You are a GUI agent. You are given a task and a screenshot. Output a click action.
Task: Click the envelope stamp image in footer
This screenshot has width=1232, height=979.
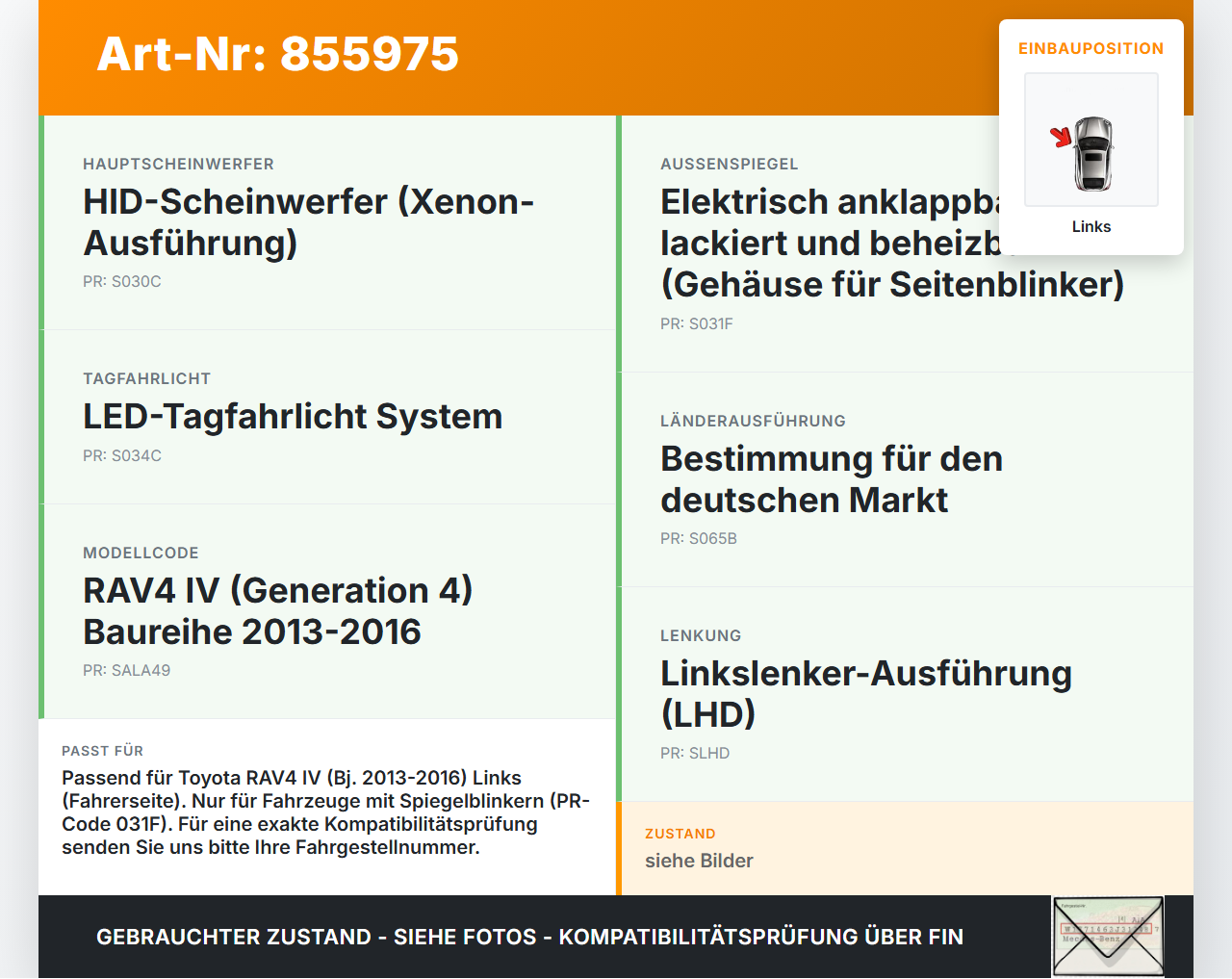click(x=1108, y=937)
